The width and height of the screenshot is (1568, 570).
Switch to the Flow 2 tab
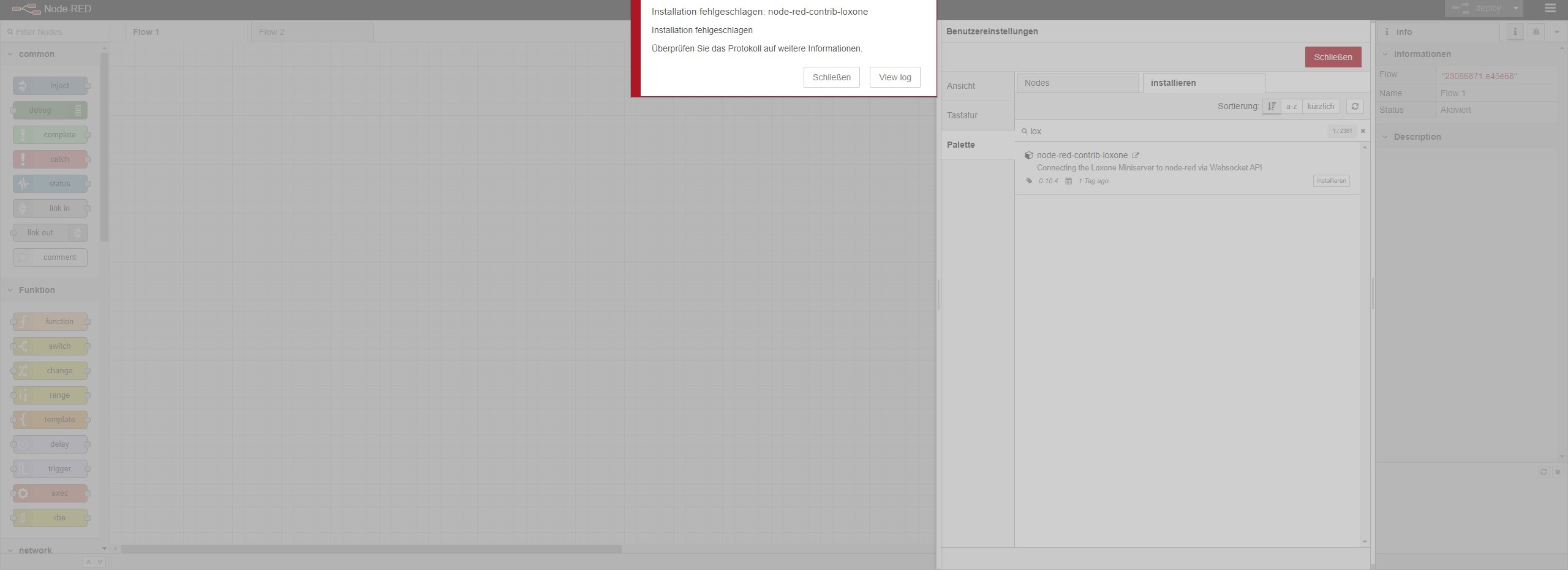pyautogui.click(x=312, y=32)
